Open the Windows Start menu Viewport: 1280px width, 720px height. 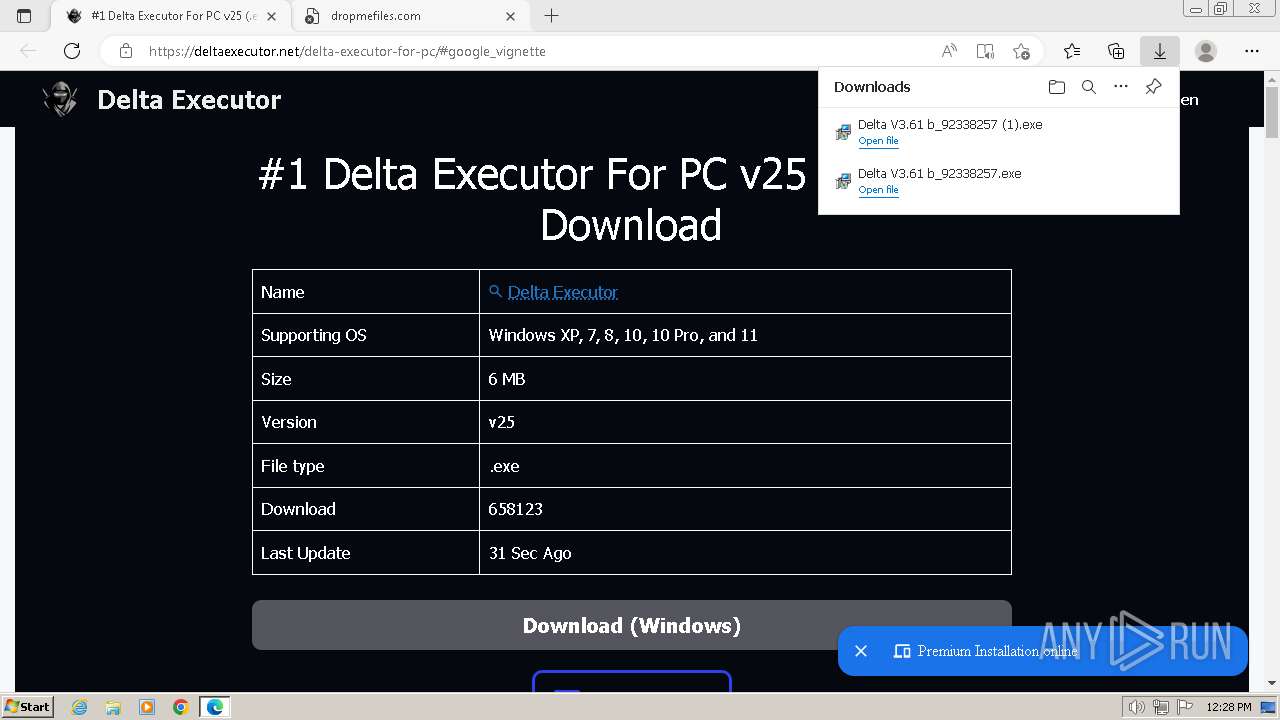(x=28, y=707)
